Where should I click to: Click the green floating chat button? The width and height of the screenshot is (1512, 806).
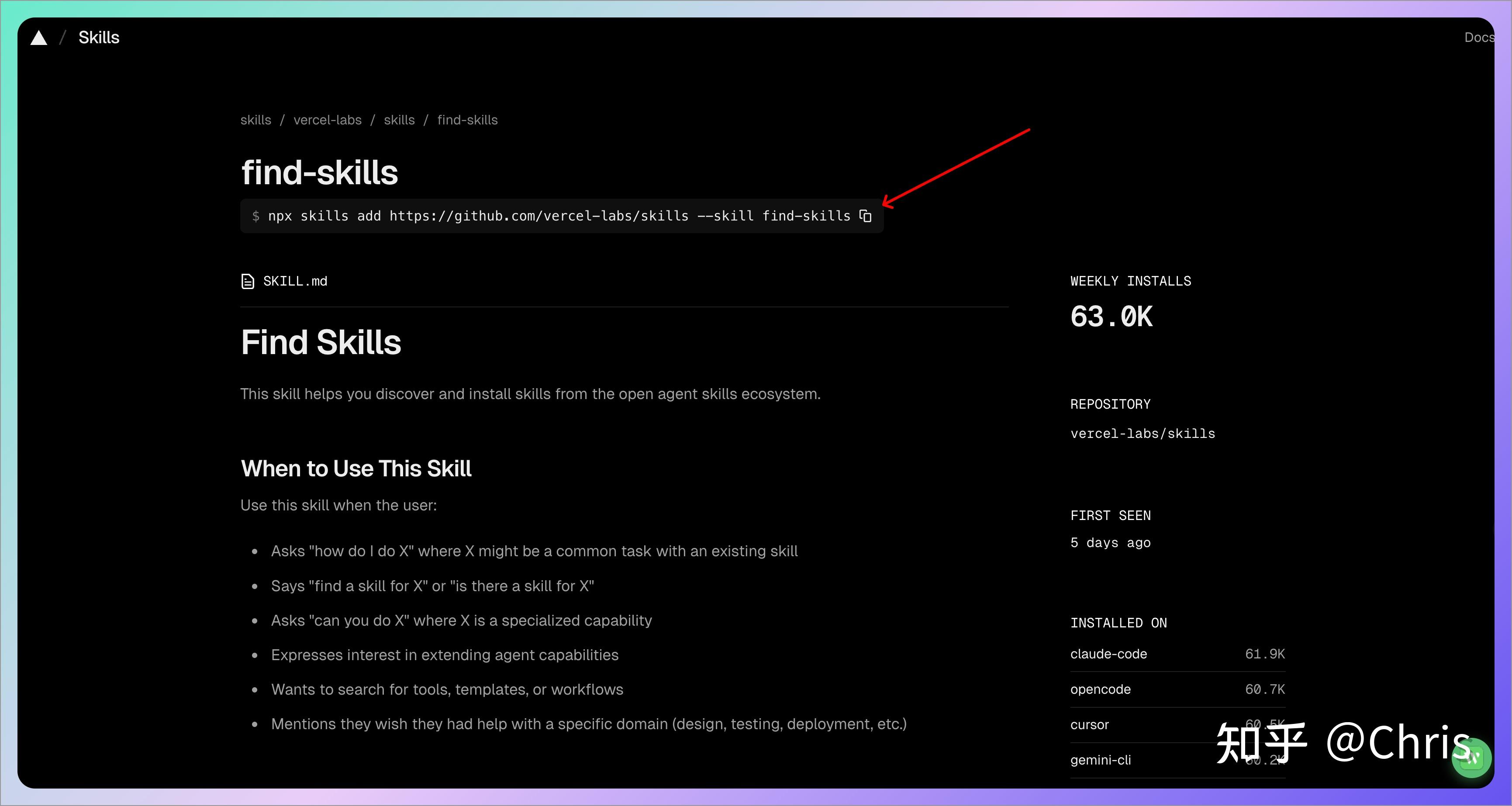point(1471,758)
